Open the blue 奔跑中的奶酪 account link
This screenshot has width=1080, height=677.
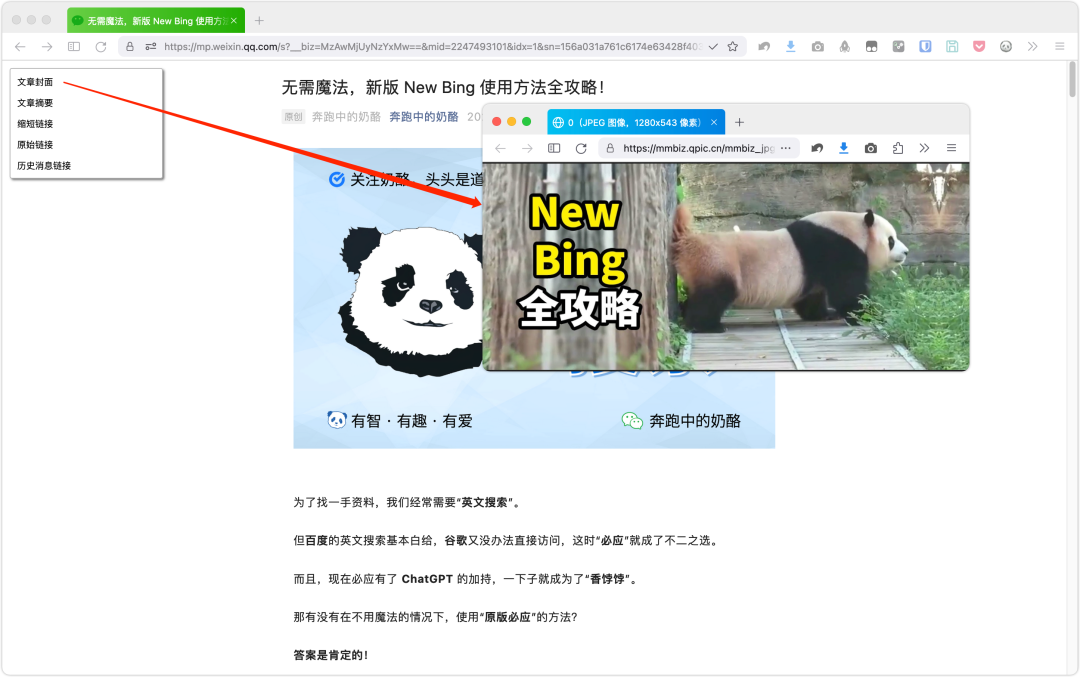coord(424,117)
